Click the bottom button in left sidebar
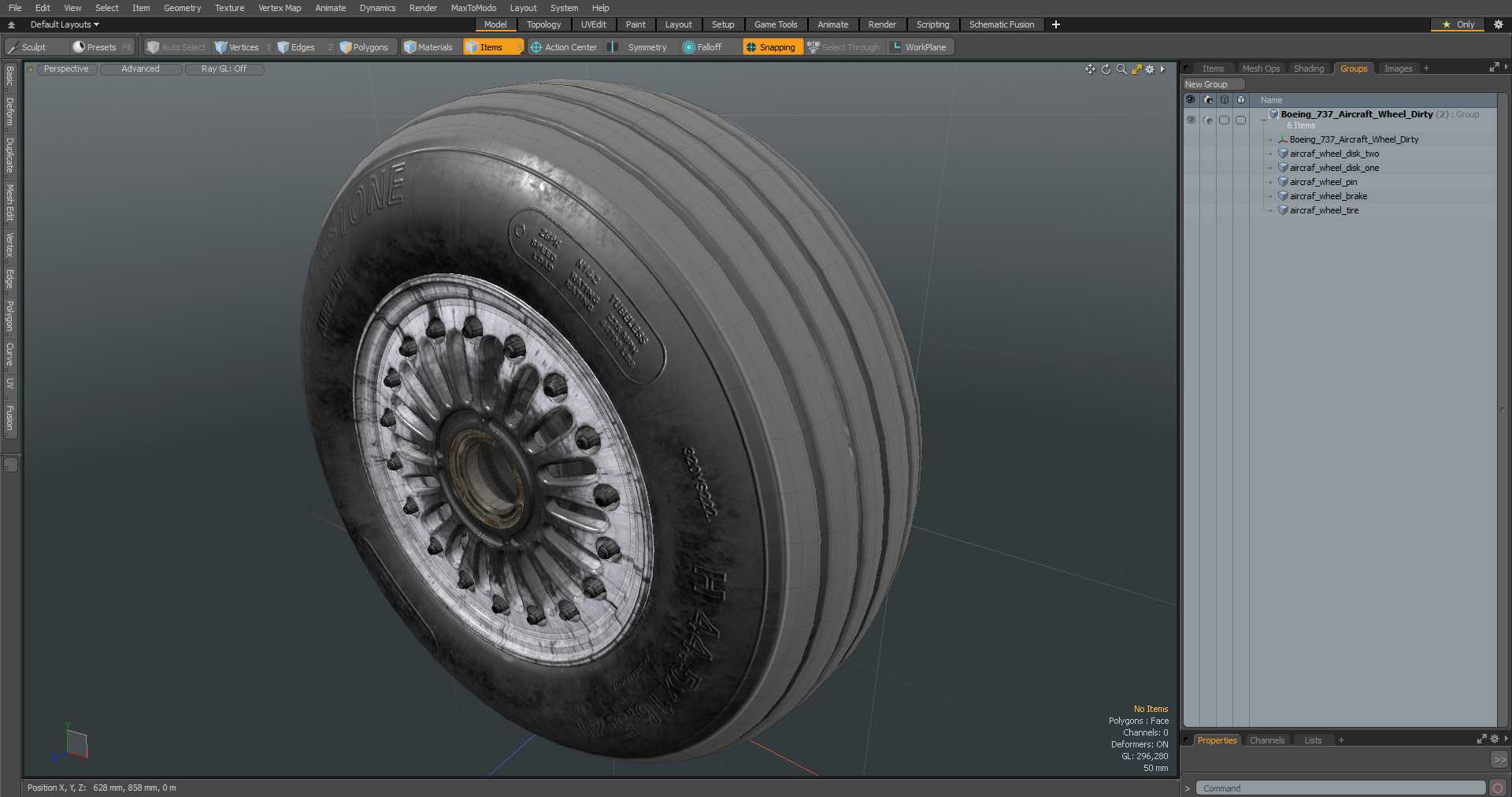Screen dimensions: 1512x797 point(10,465)
